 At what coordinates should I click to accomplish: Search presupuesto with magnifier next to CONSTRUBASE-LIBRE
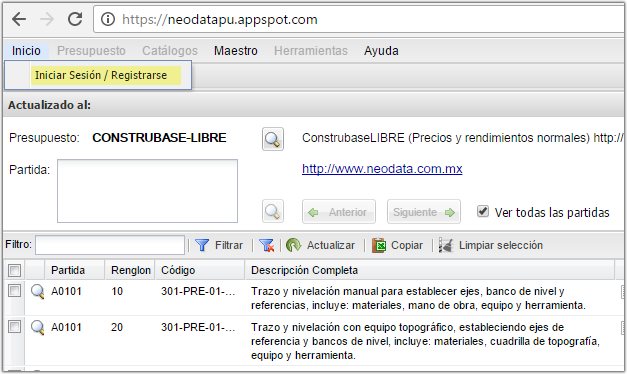click(x=273, y=139)
